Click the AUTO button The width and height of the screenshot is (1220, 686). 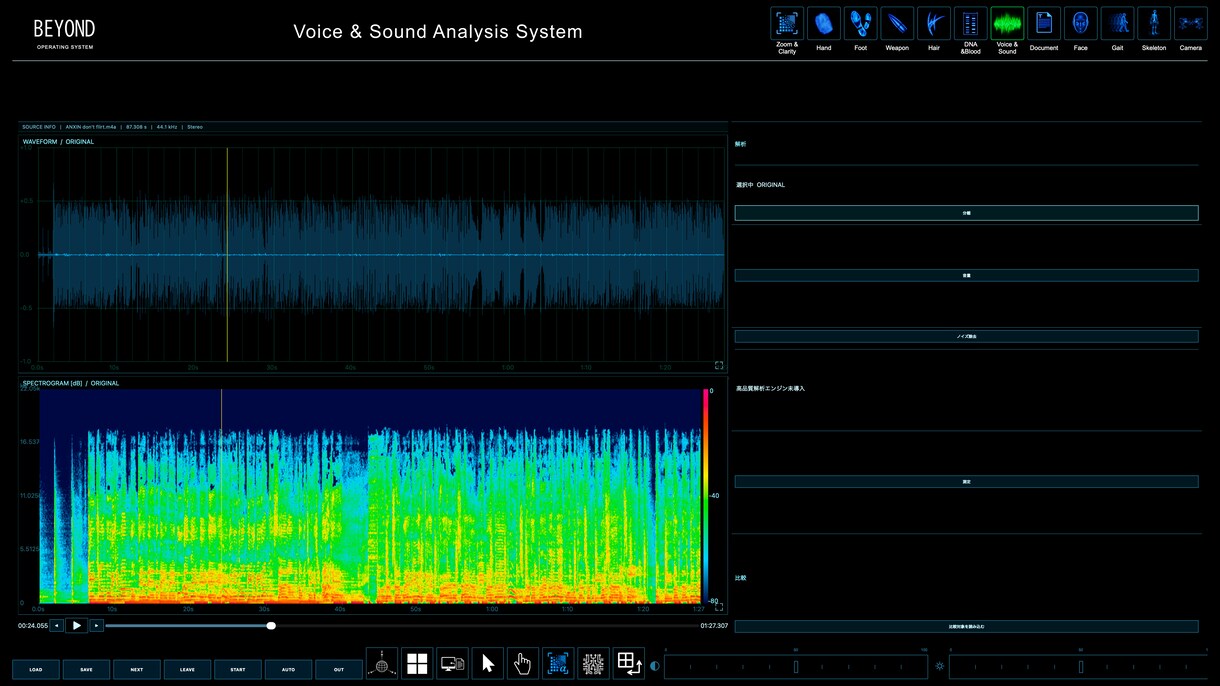tap(288, 670)
